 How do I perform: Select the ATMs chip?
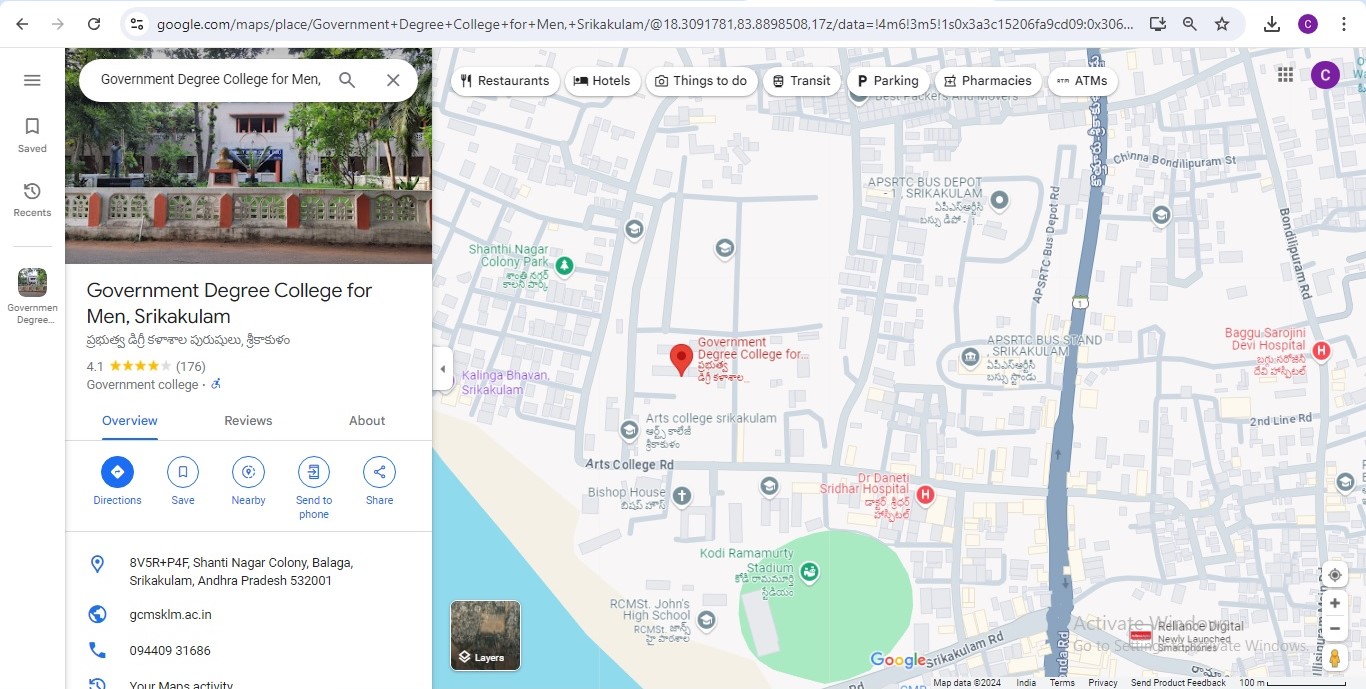[1082, 81]
